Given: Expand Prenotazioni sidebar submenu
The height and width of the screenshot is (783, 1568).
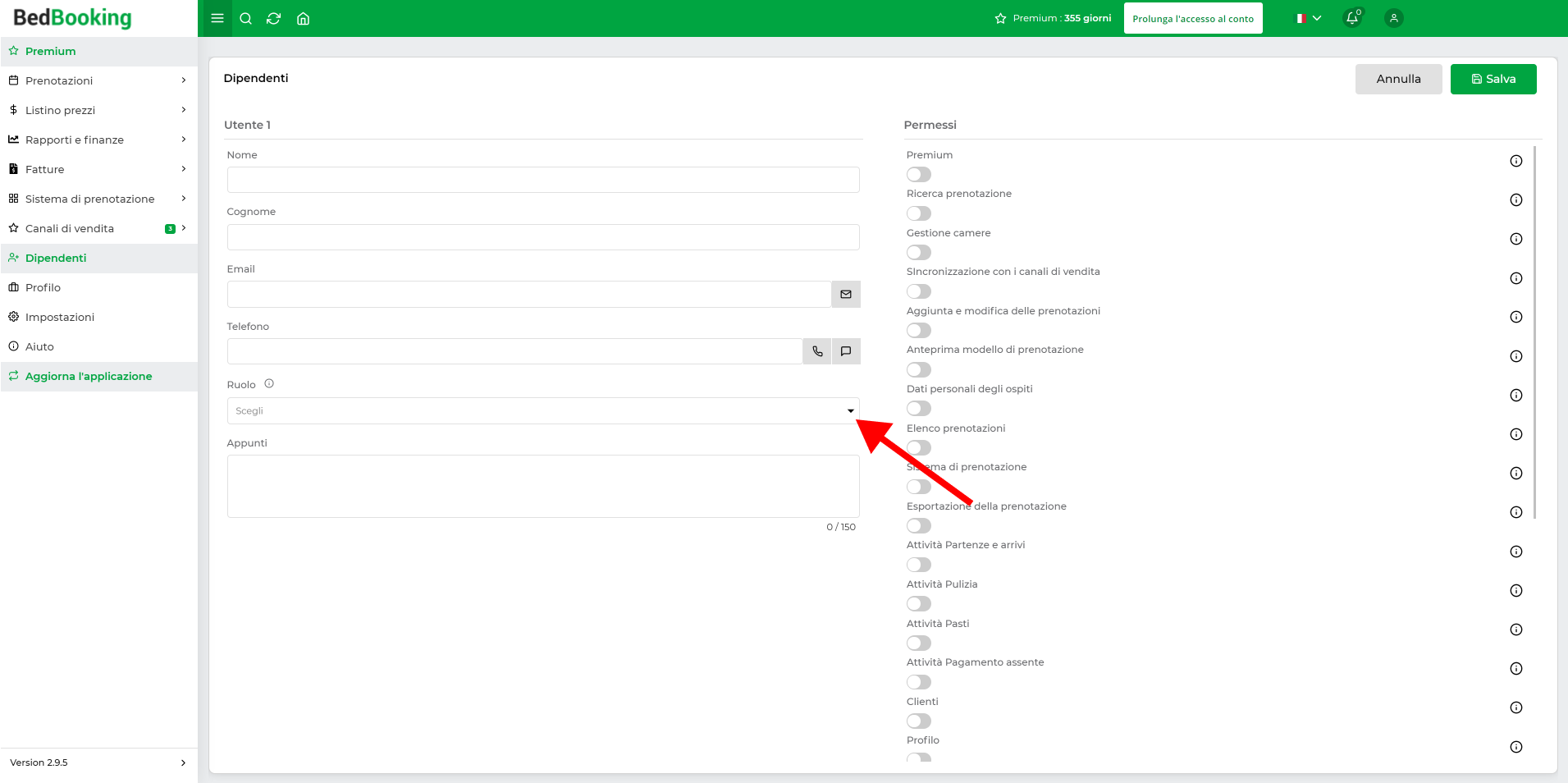Looking at the screenshot, I should [184, 80].
